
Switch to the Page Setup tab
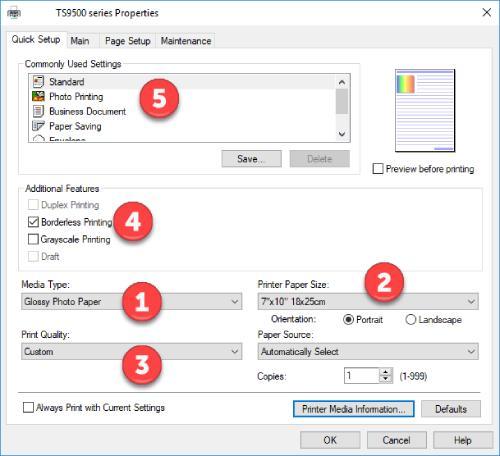(x=128, y=41)
